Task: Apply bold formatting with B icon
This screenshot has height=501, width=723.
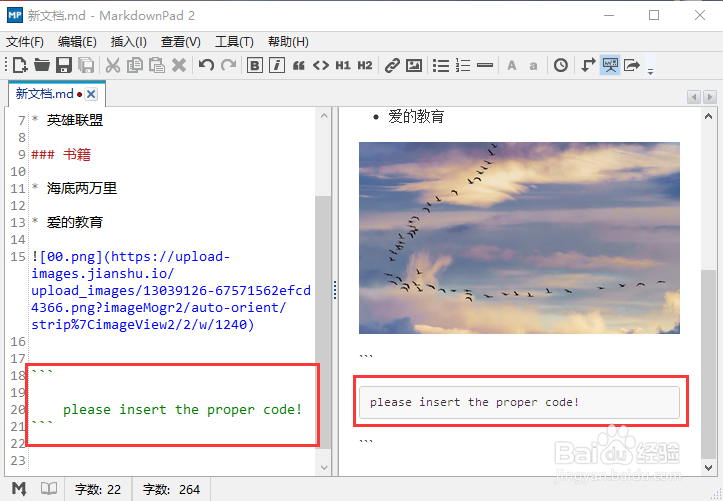Action: [x=255, y=65]
